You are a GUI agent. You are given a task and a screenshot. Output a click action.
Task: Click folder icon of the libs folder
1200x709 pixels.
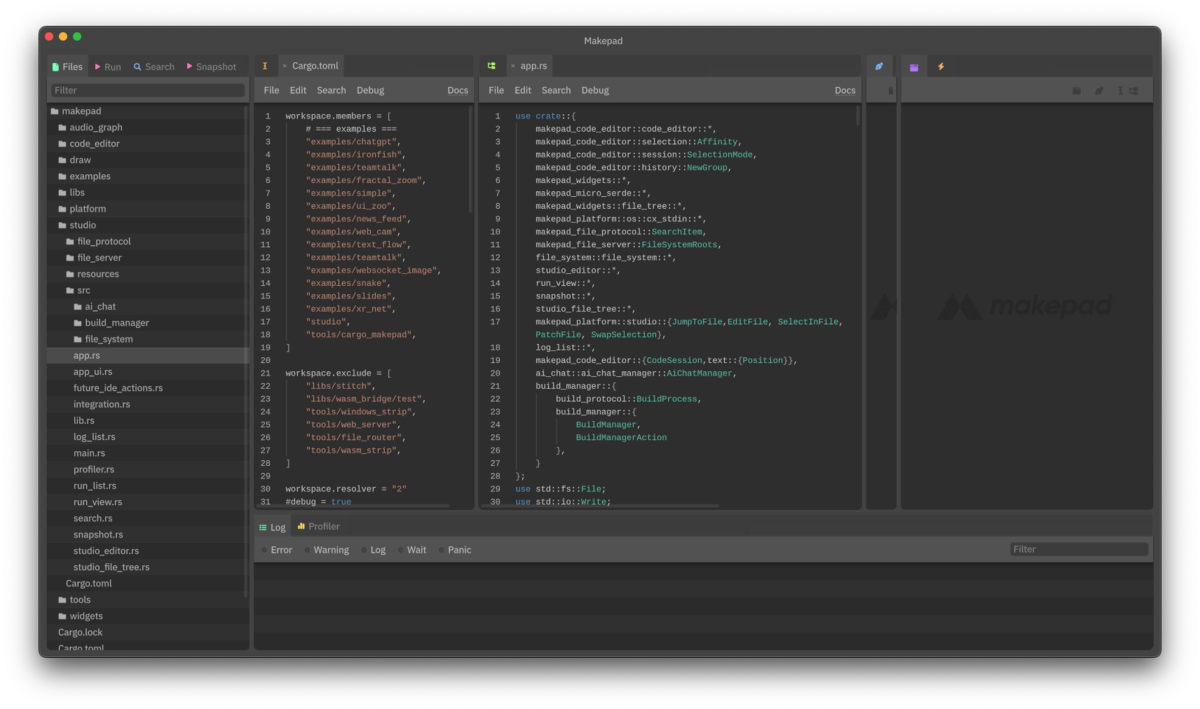62,193
